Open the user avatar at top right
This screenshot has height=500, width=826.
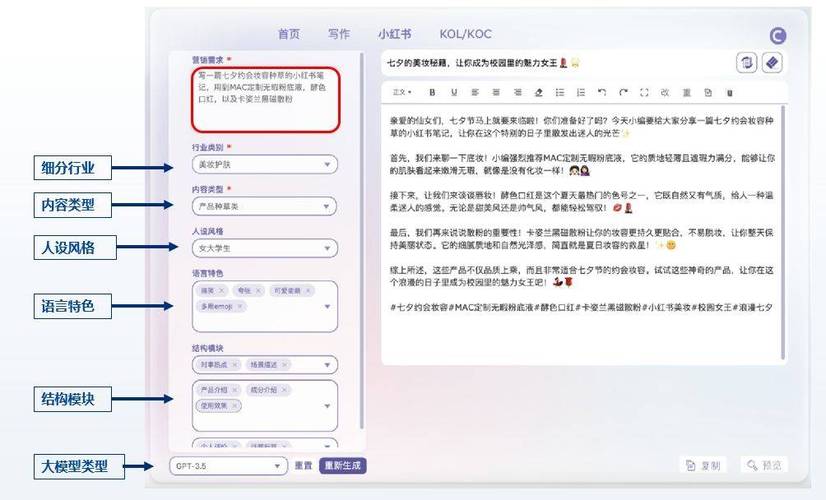pos(778,35)
